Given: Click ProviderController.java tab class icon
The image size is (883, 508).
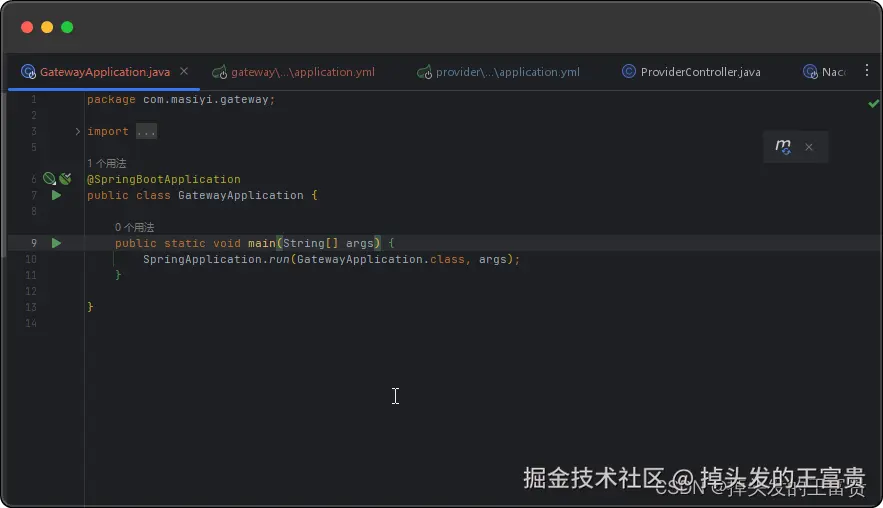Looking at the screenshot, I should coord(628,72).
